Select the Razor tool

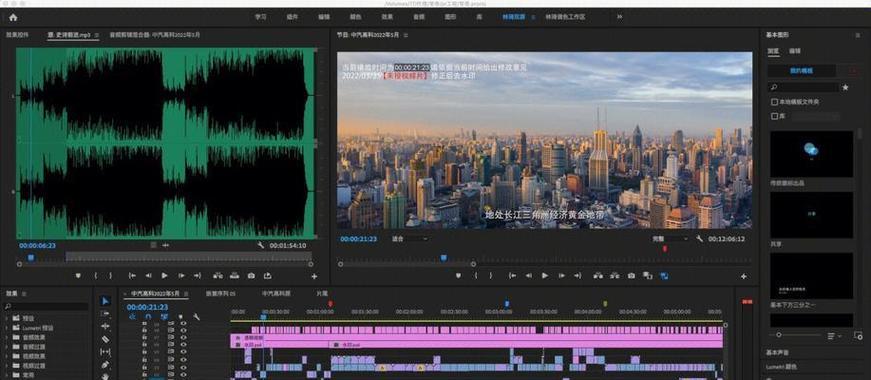click(106, 339)
